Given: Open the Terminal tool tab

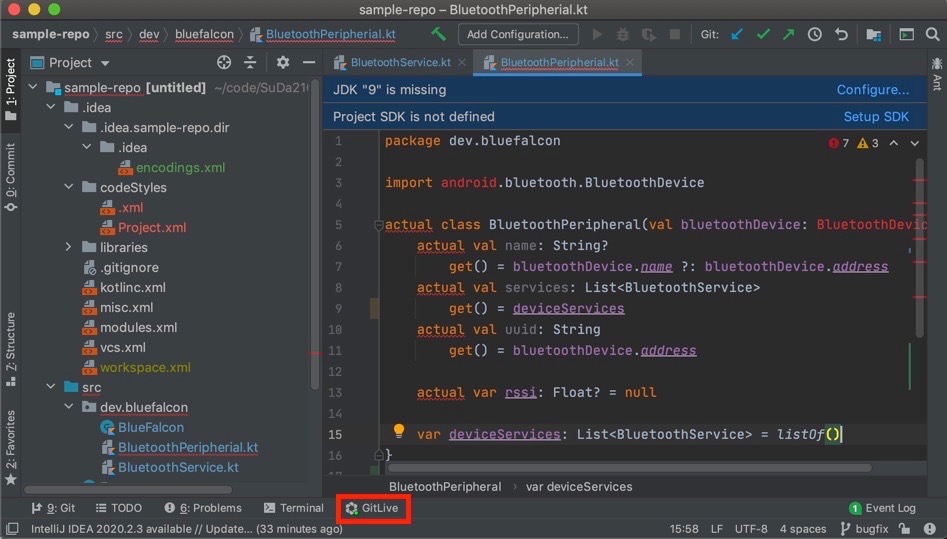Looking at the screenshot, I should coord(294,508).
